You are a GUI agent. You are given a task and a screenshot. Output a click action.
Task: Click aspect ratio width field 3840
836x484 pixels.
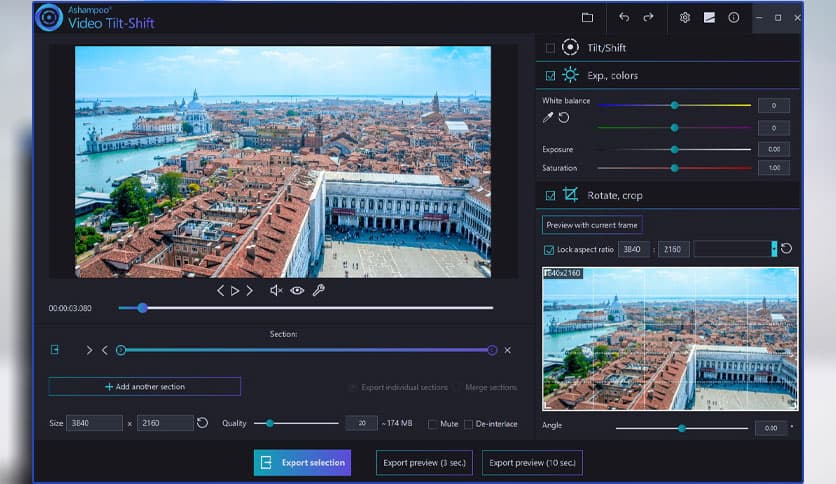tap(633, 249)
